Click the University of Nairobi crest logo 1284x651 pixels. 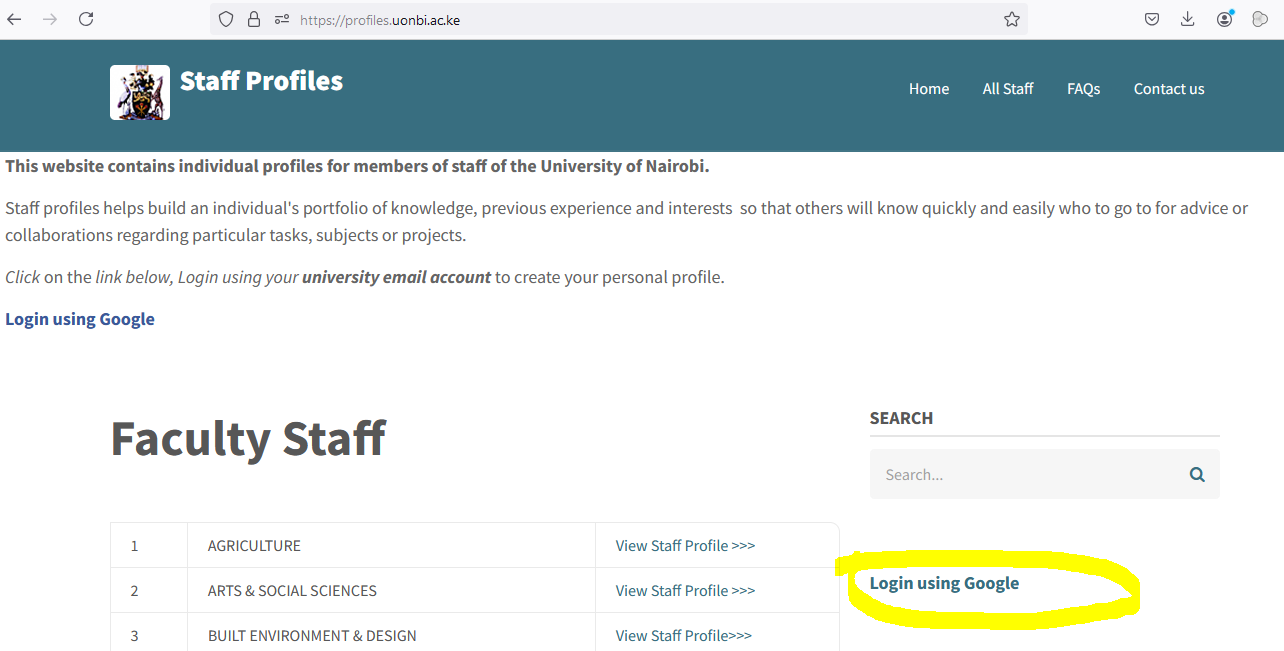(140, 92)
